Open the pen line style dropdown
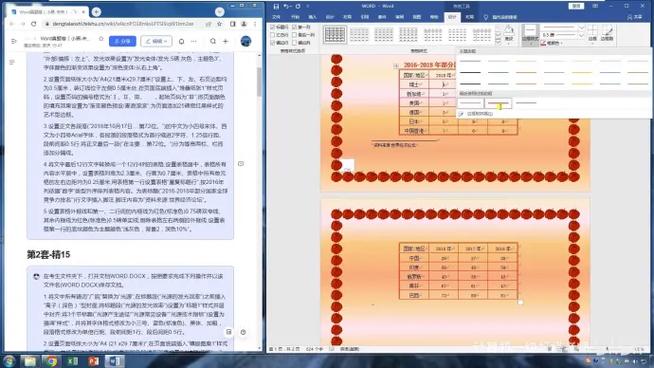This screenshot has height=368, width=654. [581, 28]
